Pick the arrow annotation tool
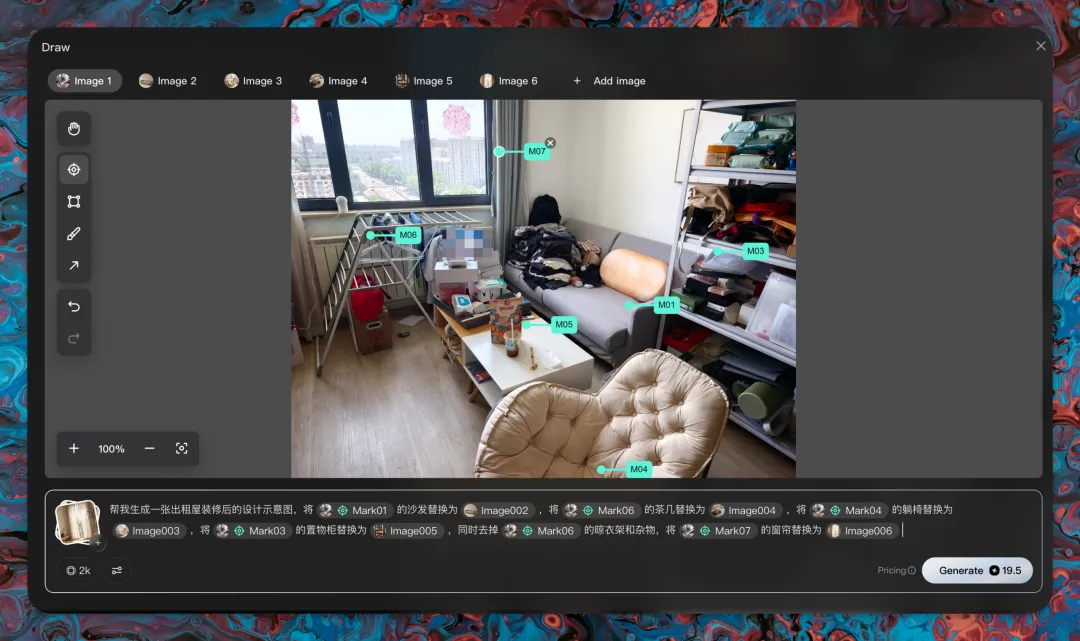The image size is (1080, 641). [74, 266]
